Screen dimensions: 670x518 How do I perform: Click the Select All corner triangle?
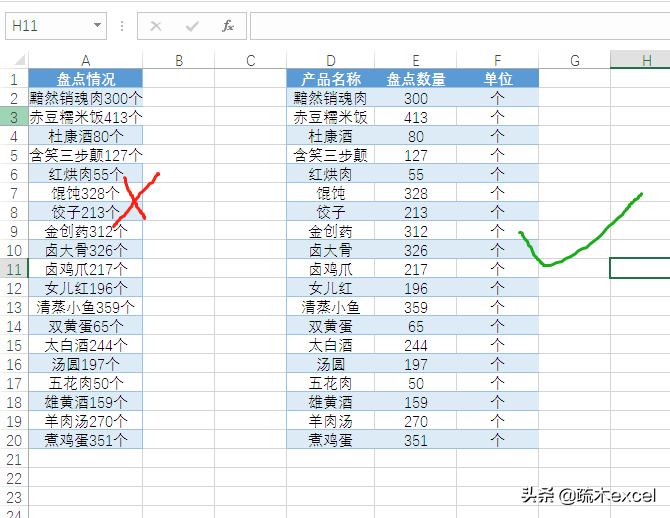[19, 60]
